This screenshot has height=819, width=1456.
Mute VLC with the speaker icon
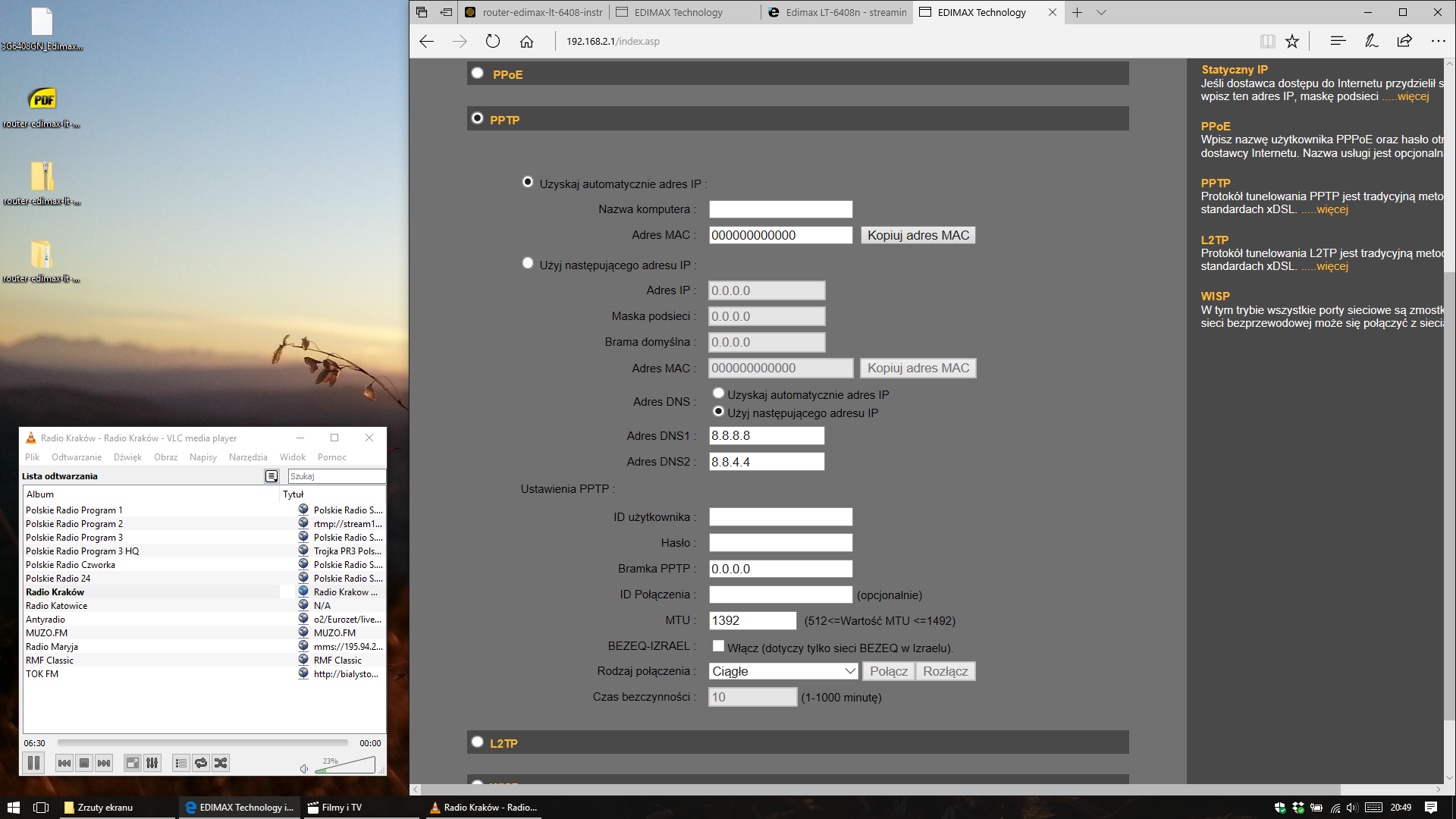[304, 769]
